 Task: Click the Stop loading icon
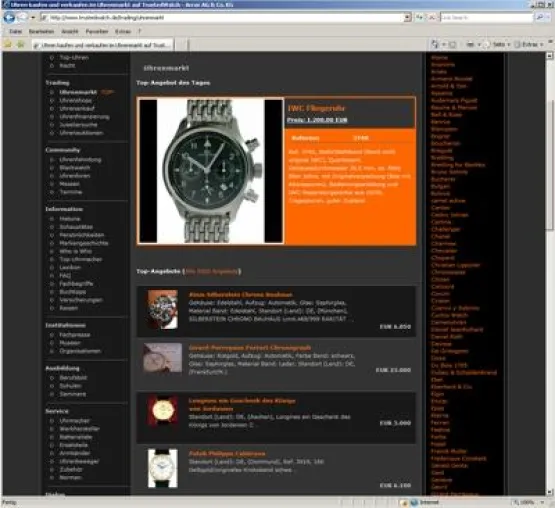click(x=432, y=17)
